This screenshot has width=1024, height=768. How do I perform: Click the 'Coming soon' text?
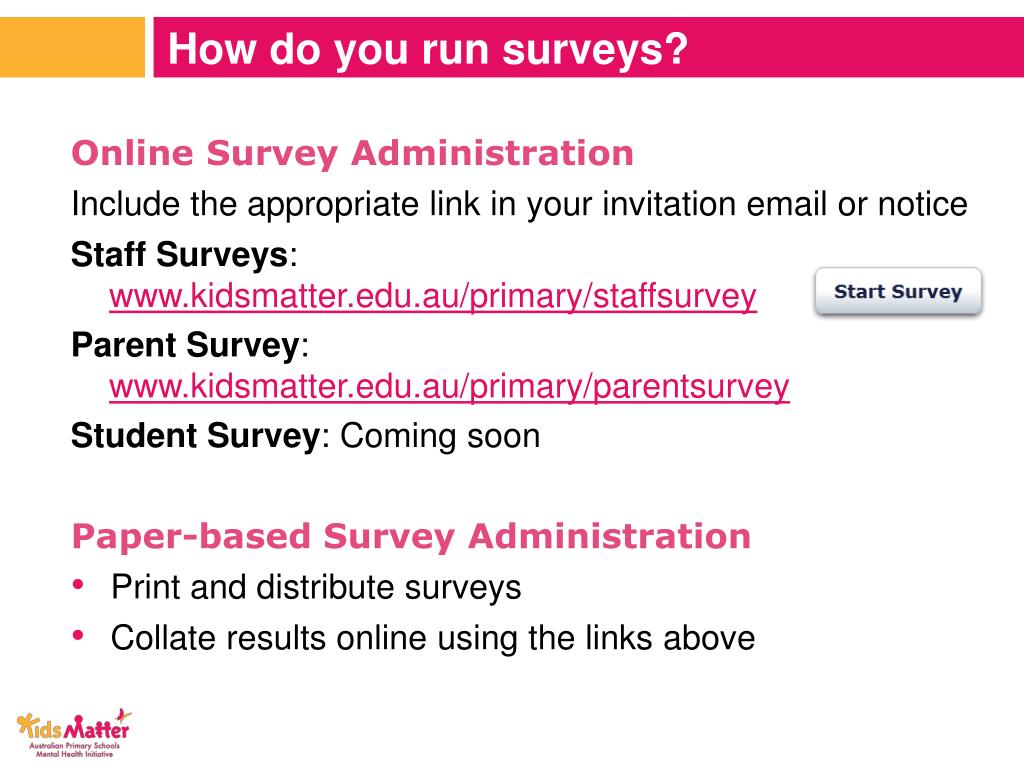[440, 436]
